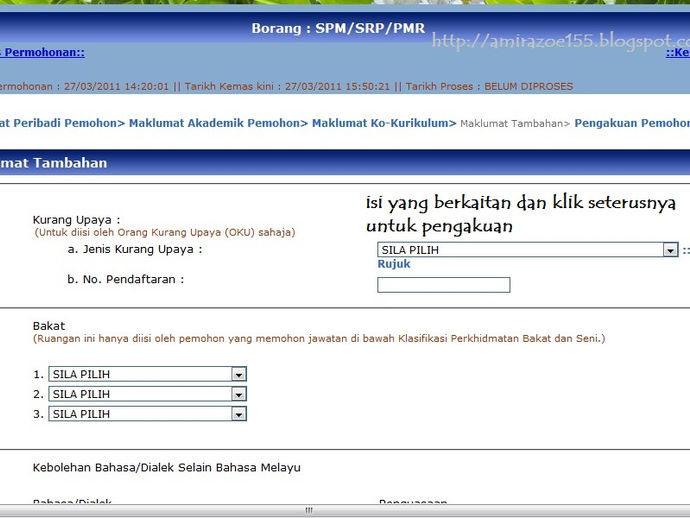This screenshot has width=690, height=518.
Task: Click 'BELUM DIPROSES' status text
Action: (529, 86)
